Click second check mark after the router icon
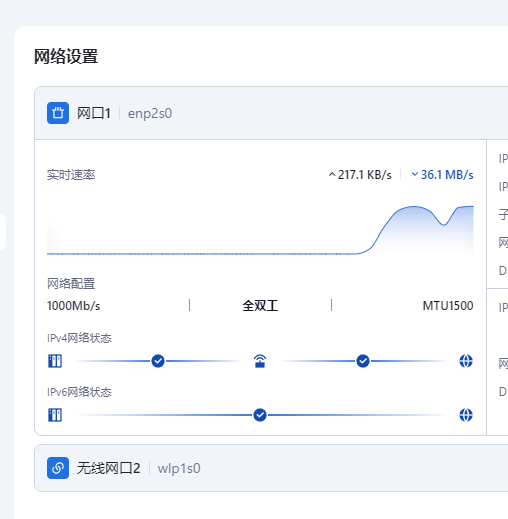Viewport: 508px width, 519px height. point(363,361)
